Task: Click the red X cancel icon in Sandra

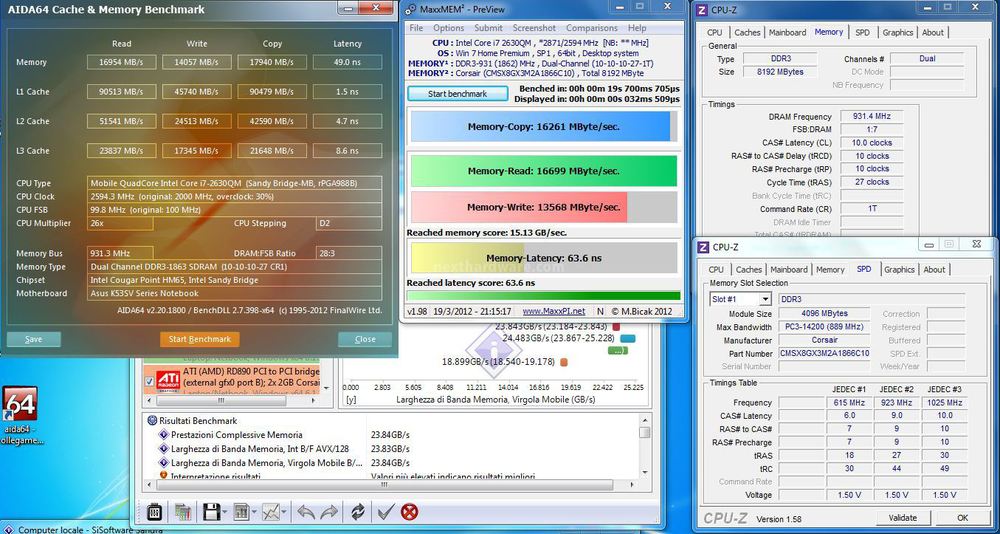Action: click(409, 512)
